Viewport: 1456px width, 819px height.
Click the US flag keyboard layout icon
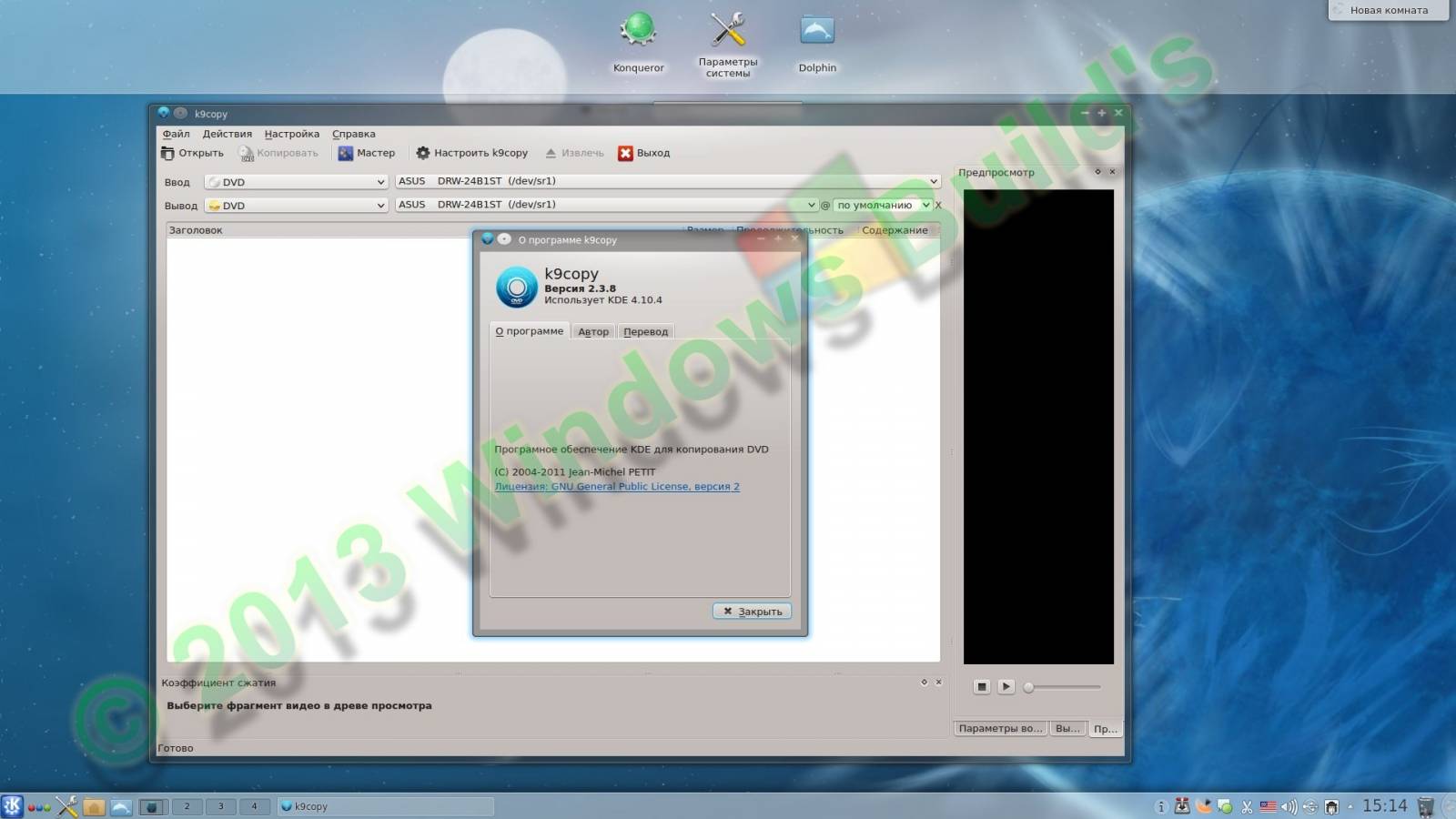pyautogui.click(x=1268, y=806)
